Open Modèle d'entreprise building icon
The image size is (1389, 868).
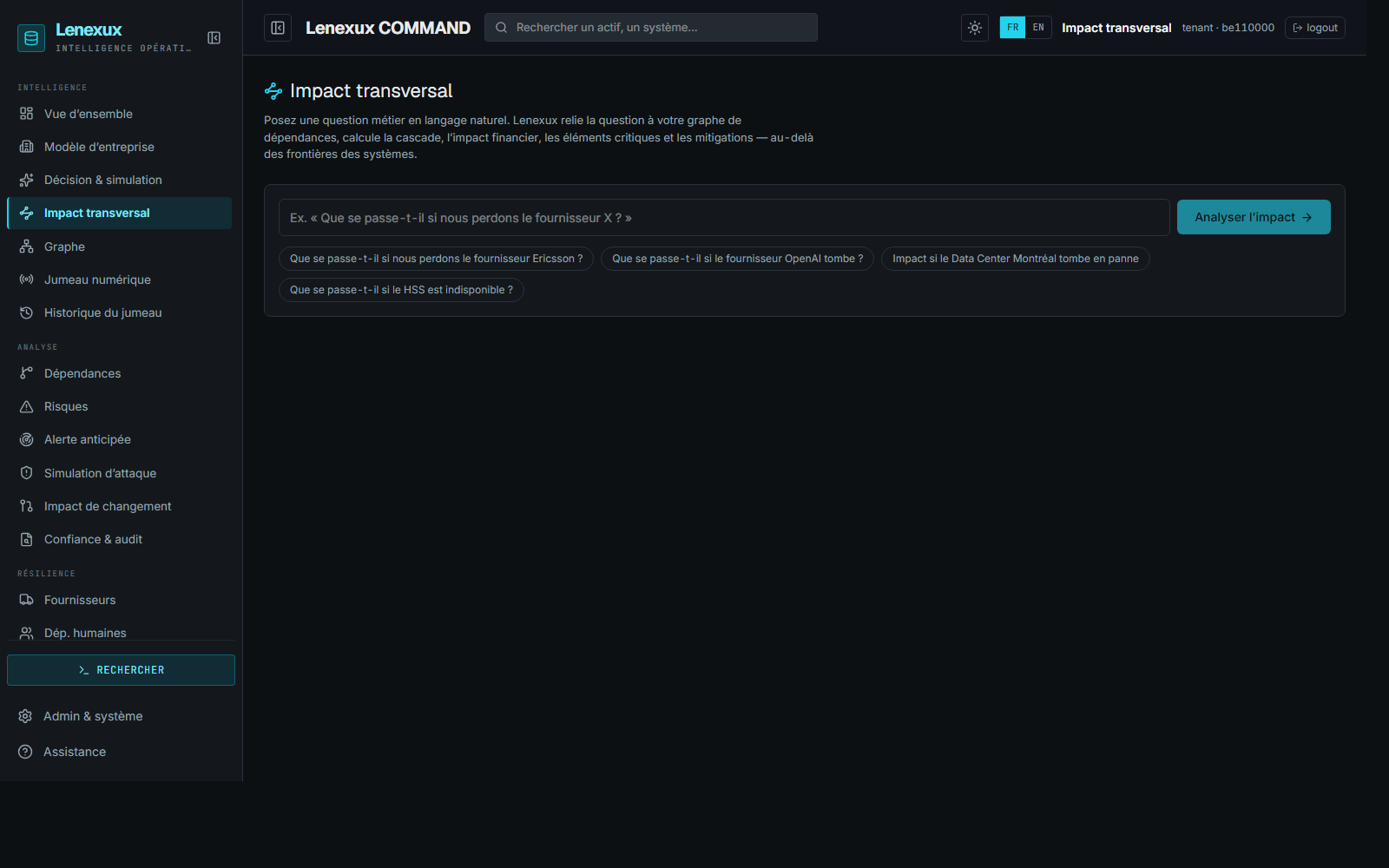(27, 147)
